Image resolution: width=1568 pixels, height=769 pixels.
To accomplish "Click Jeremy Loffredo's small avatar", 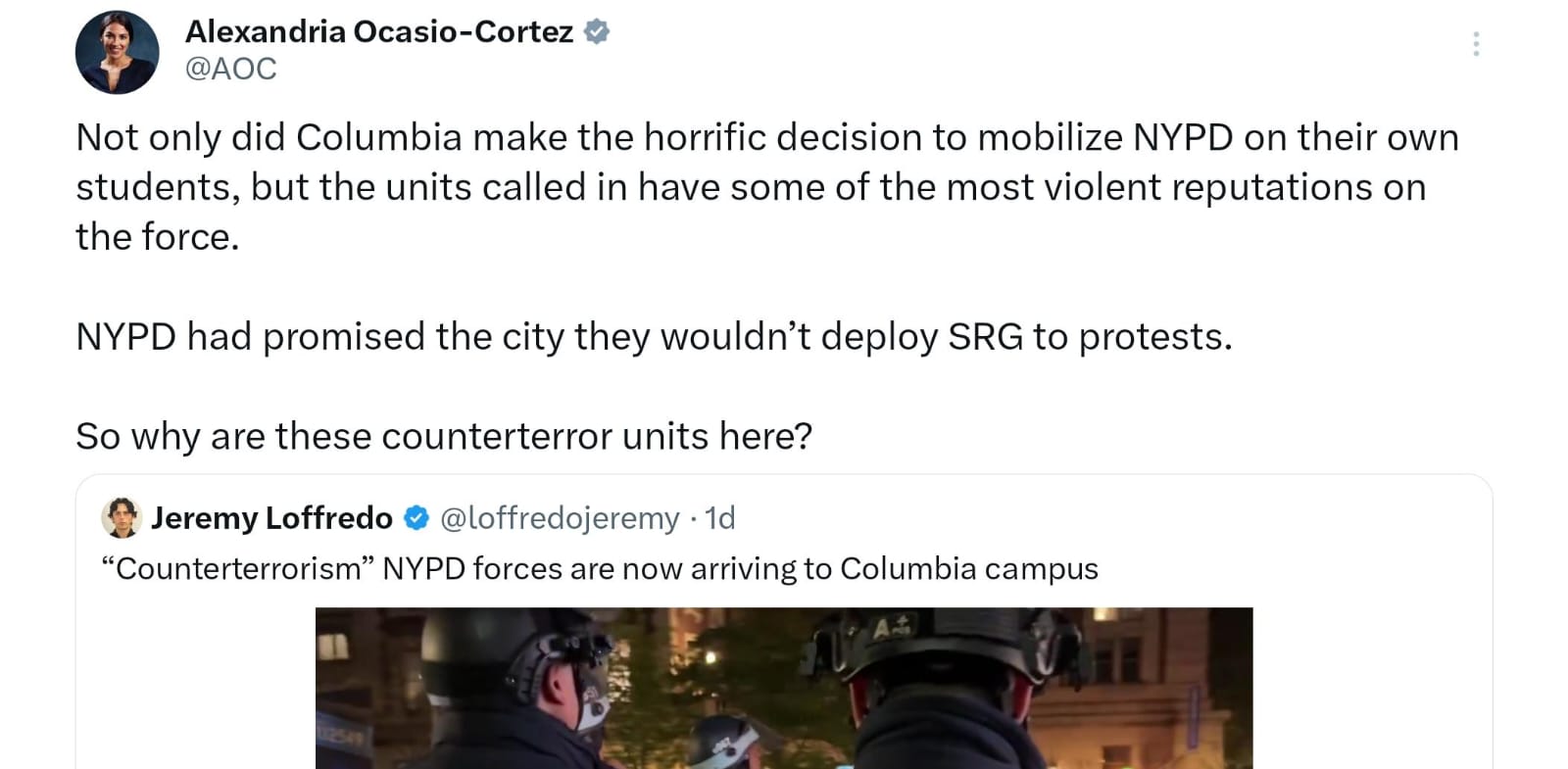I will coord(122,517).
